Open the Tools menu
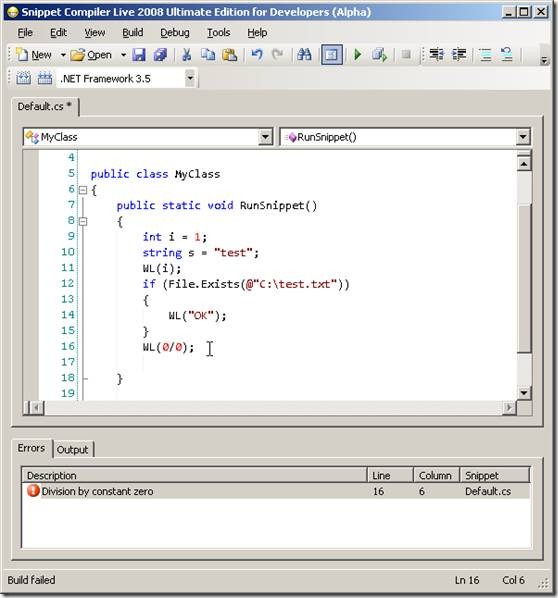 click(219, 33)
